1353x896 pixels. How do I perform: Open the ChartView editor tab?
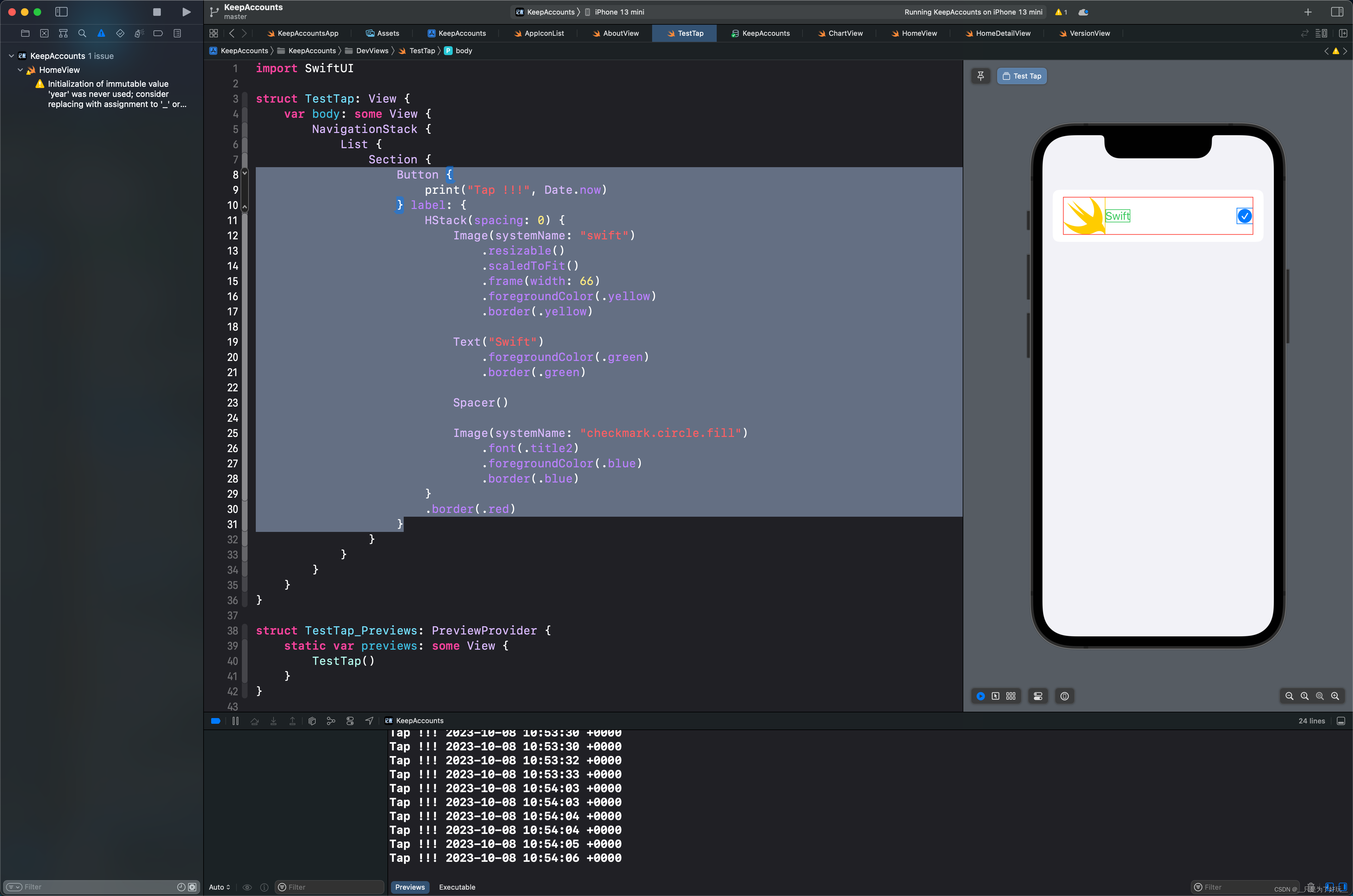coord(845,33)
